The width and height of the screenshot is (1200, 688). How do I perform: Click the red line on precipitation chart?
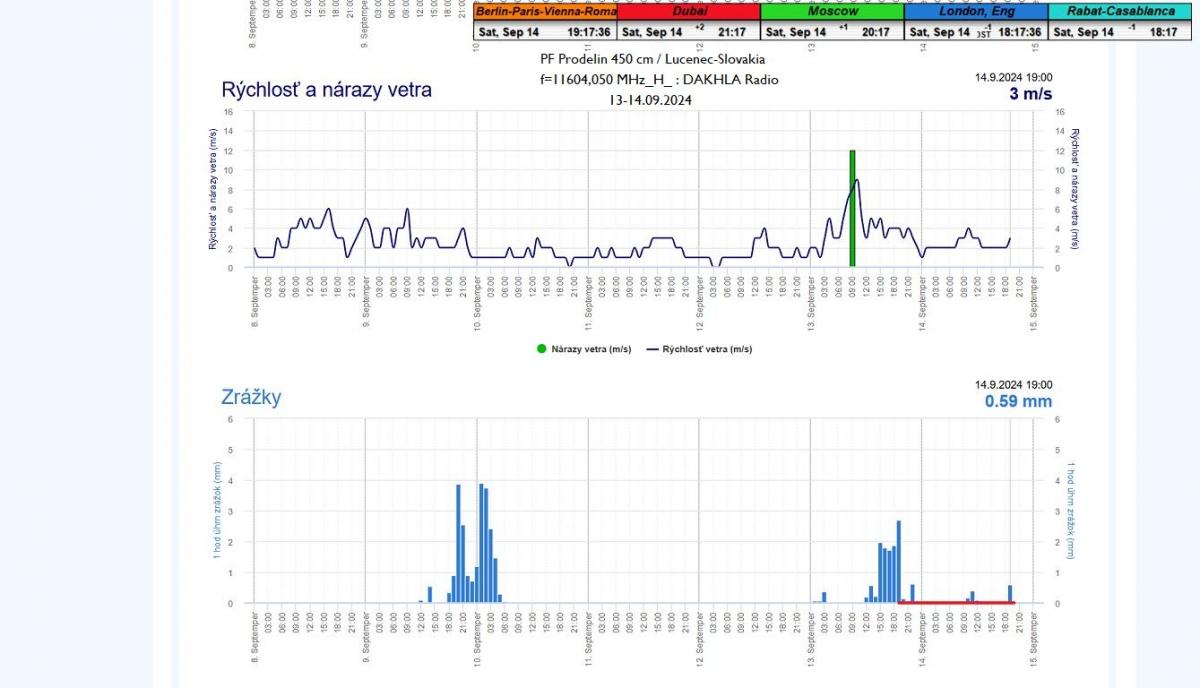pyautogui.click(x=957, y=602)
